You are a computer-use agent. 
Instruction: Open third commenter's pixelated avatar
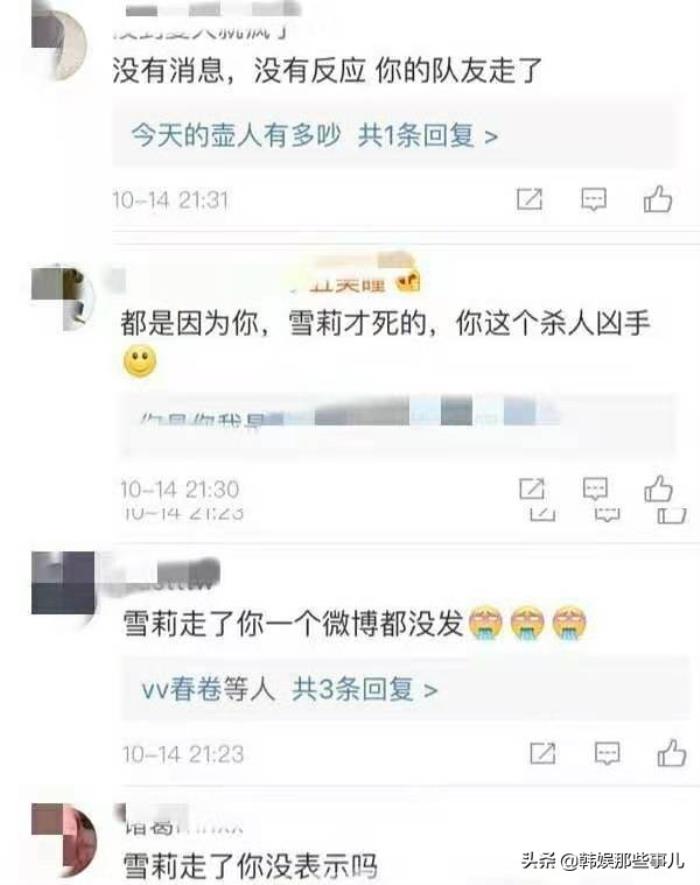coord(63,584)
